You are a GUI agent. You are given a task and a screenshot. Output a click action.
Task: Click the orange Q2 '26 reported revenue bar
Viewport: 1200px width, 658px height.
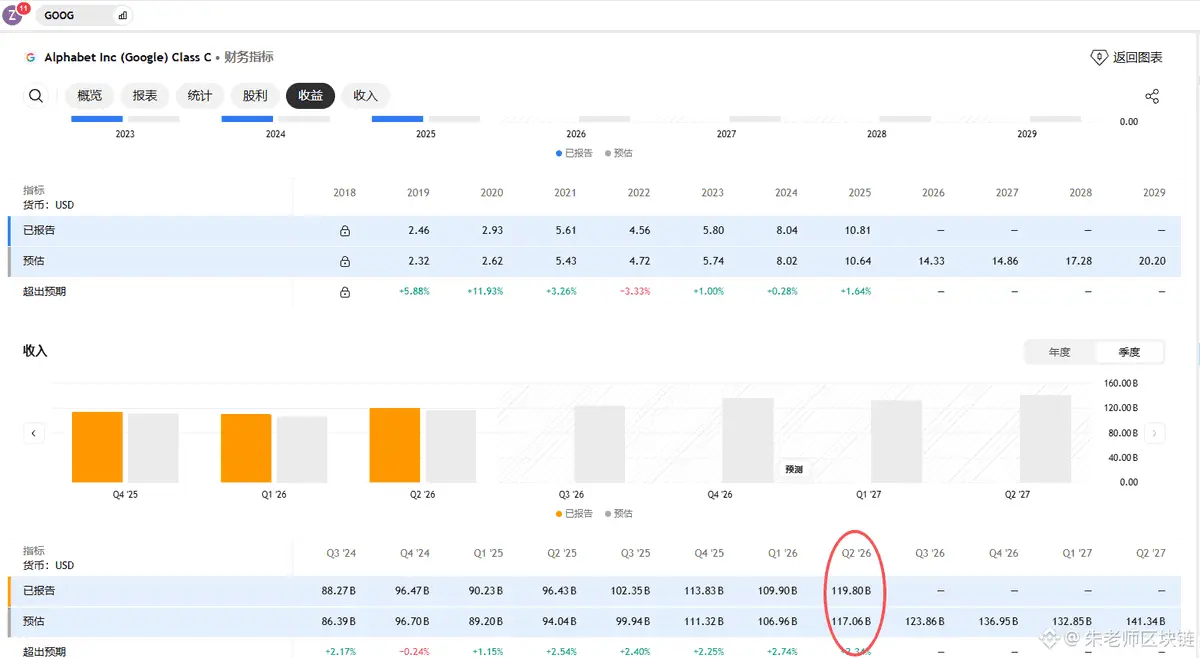coord(395,445)
